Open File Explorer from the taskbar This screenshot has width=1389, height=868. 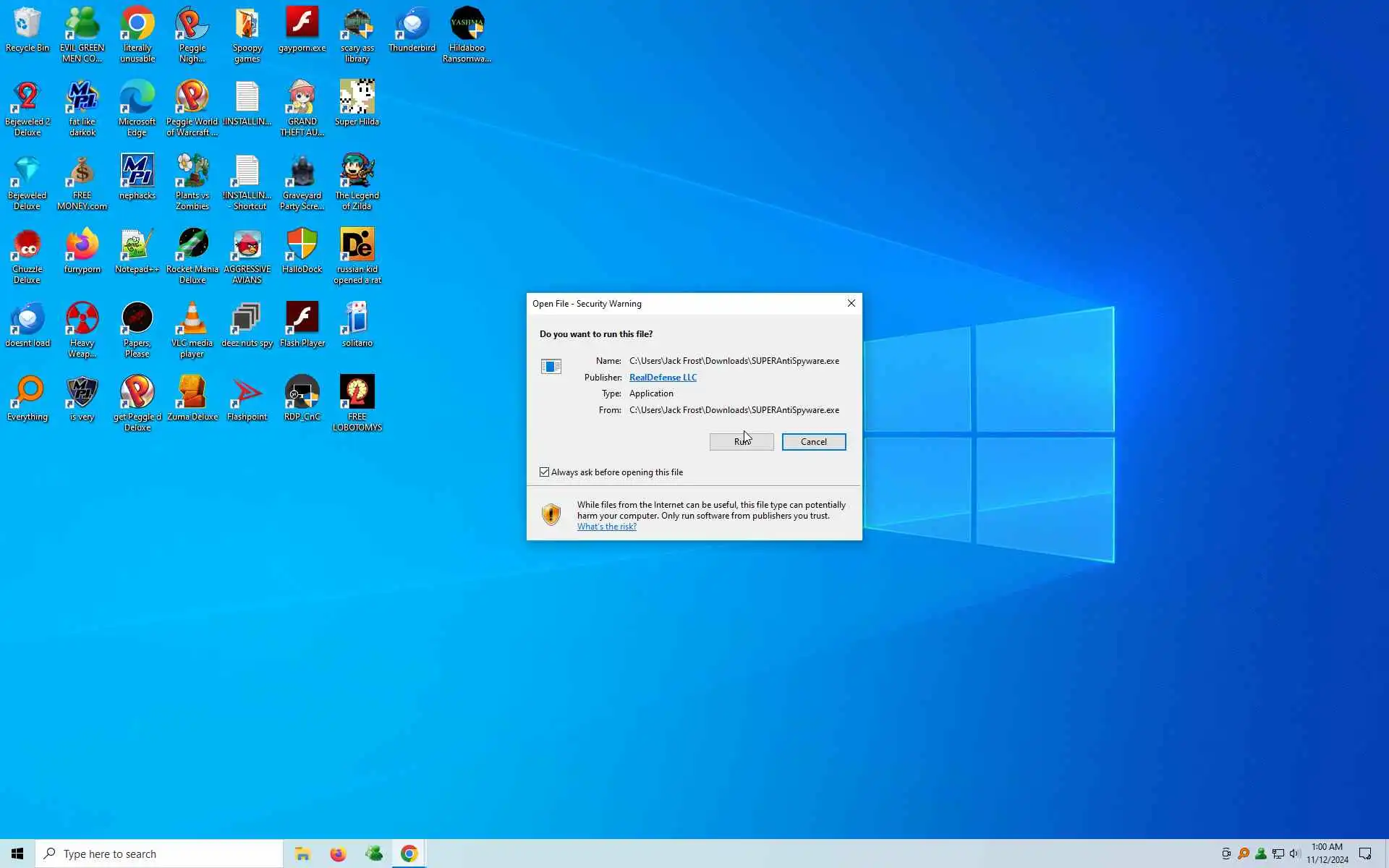tap(302, 854)
